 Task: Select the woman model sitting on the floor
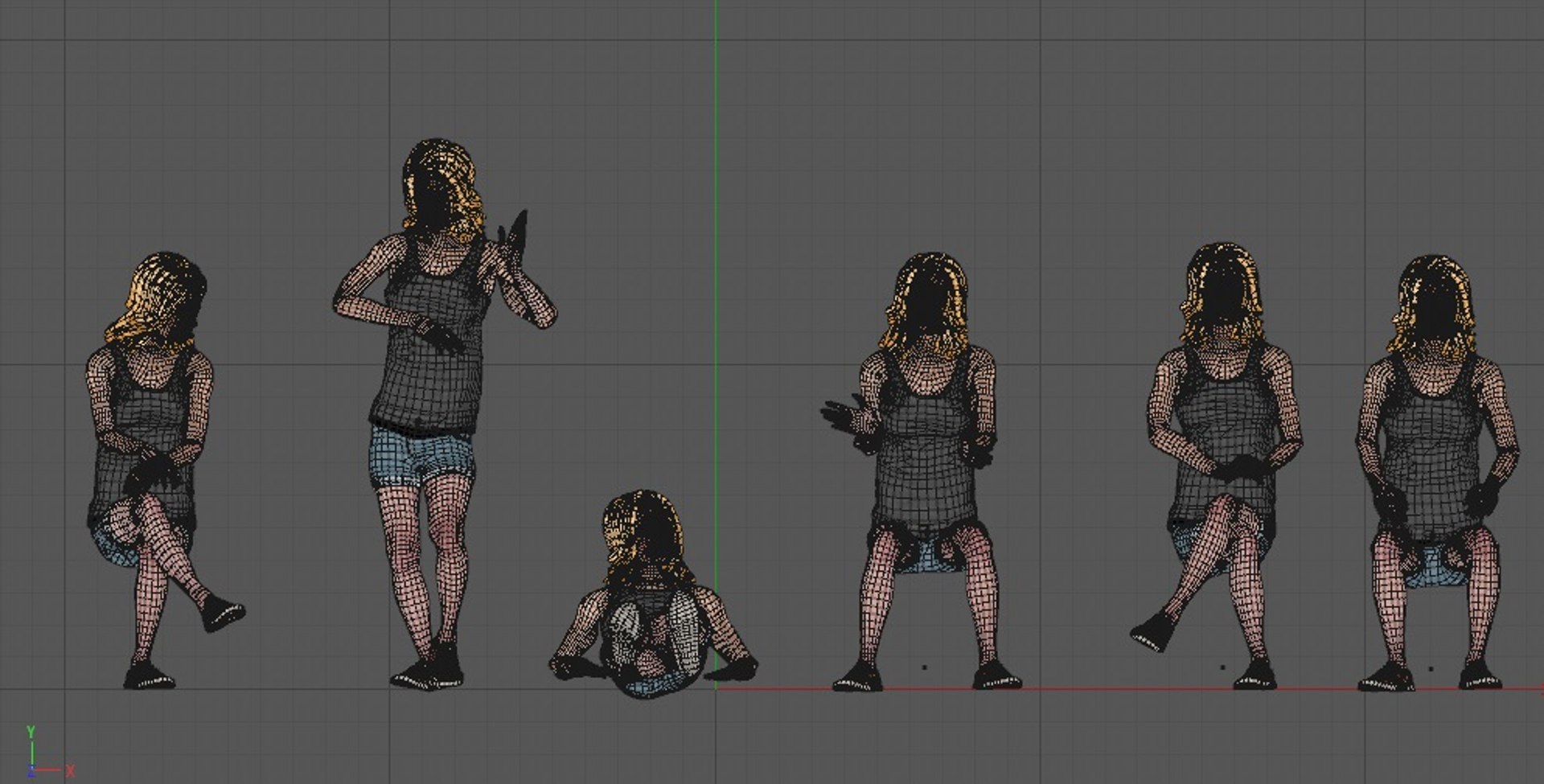651,595
